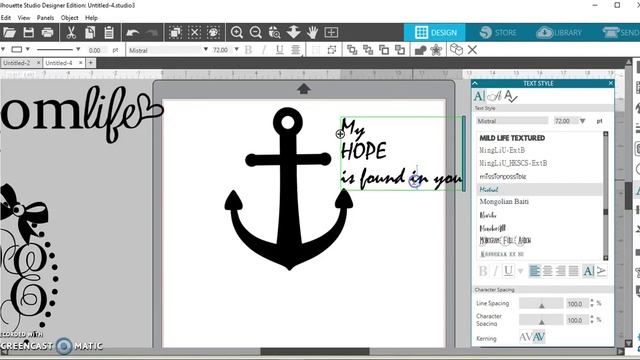Cut selection with scissors icon
The width and height of the screenshot is (640, 360).
tap(71, 32)
